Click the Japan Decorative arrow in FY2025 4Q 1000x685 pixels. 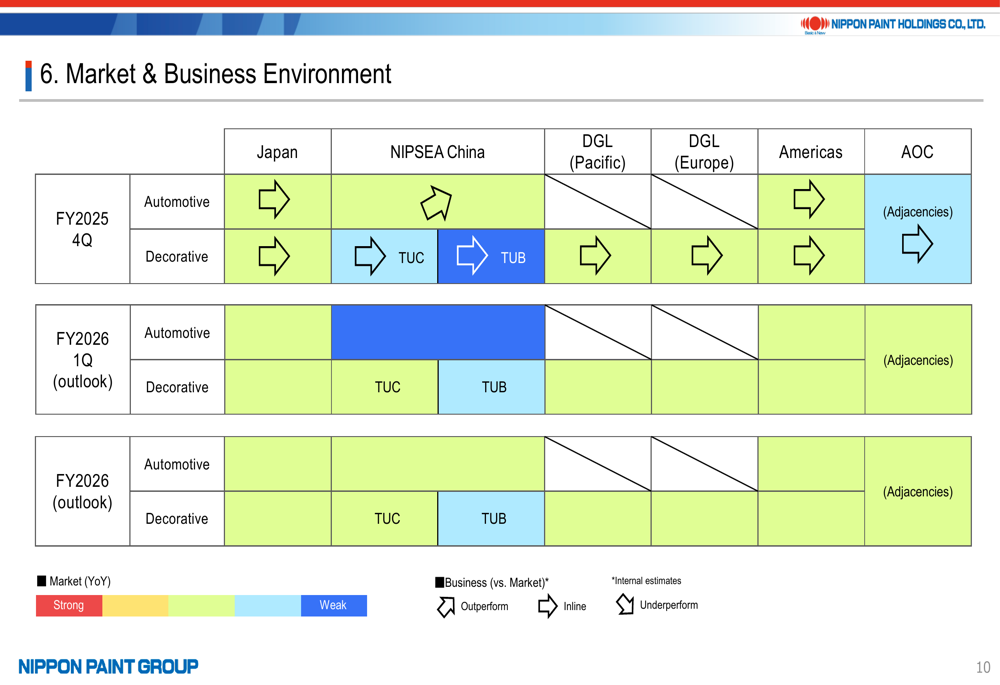click(x=274, y=256)
